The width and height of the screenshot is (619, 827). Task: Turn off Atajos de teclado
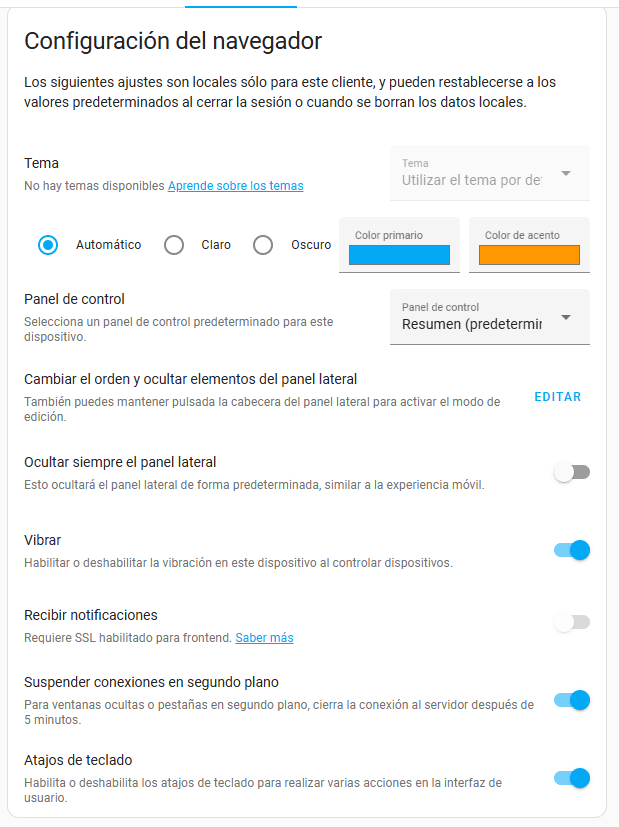point(572,778)
